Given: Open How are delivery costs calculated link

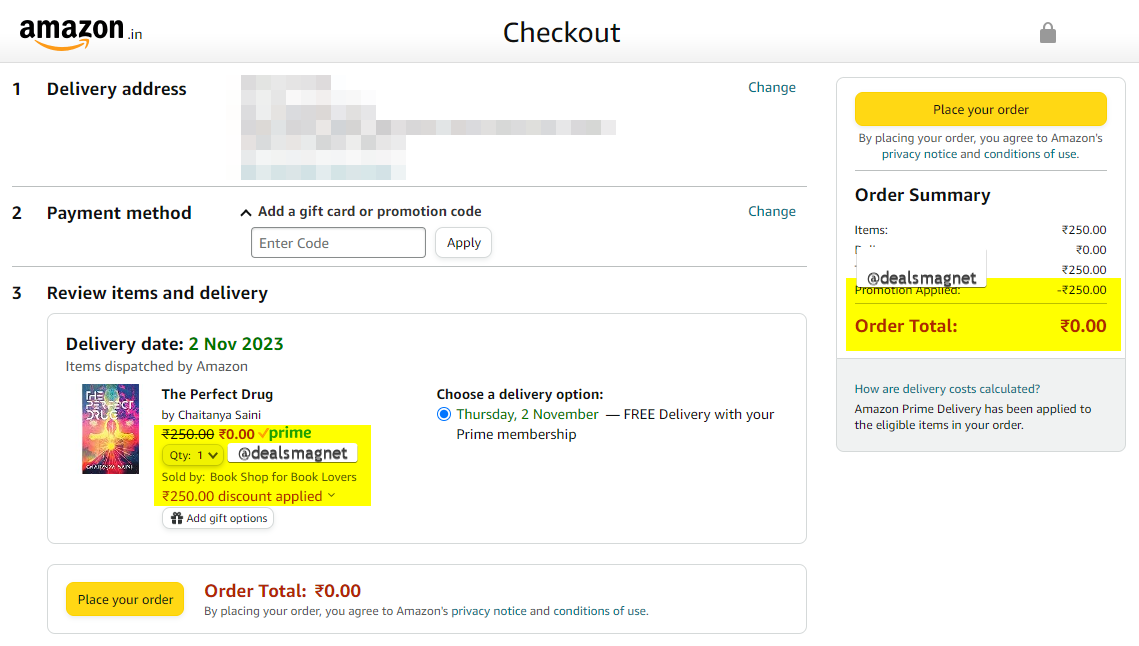Looking at the screenshot, I should [947, 389].
